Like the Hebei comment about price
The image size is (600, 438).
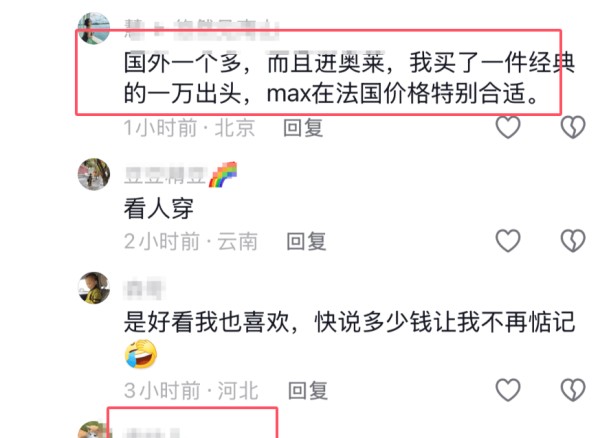click(x=508, y=390)
